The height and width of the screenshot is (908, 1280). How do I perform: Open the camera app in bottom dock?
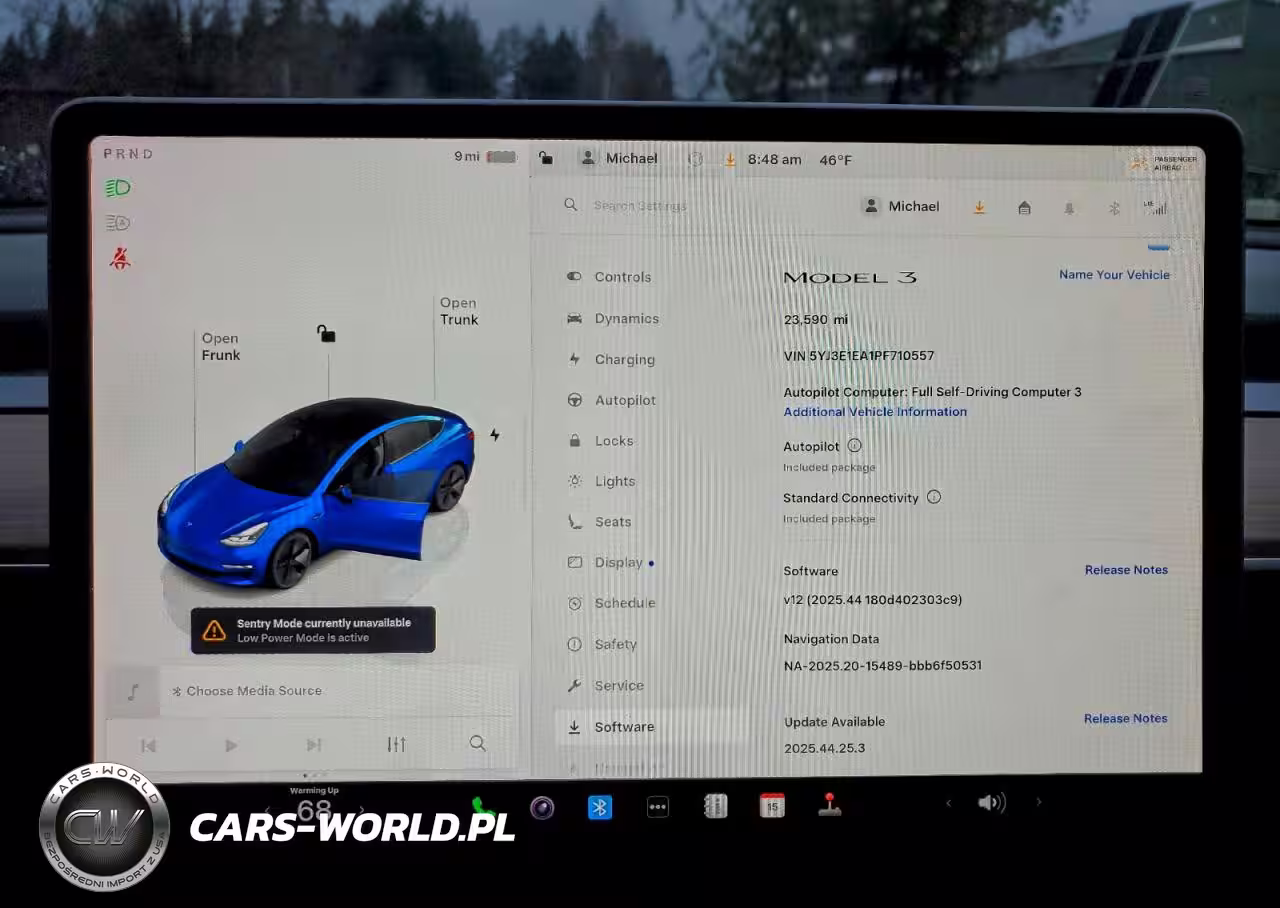(542, 807)
